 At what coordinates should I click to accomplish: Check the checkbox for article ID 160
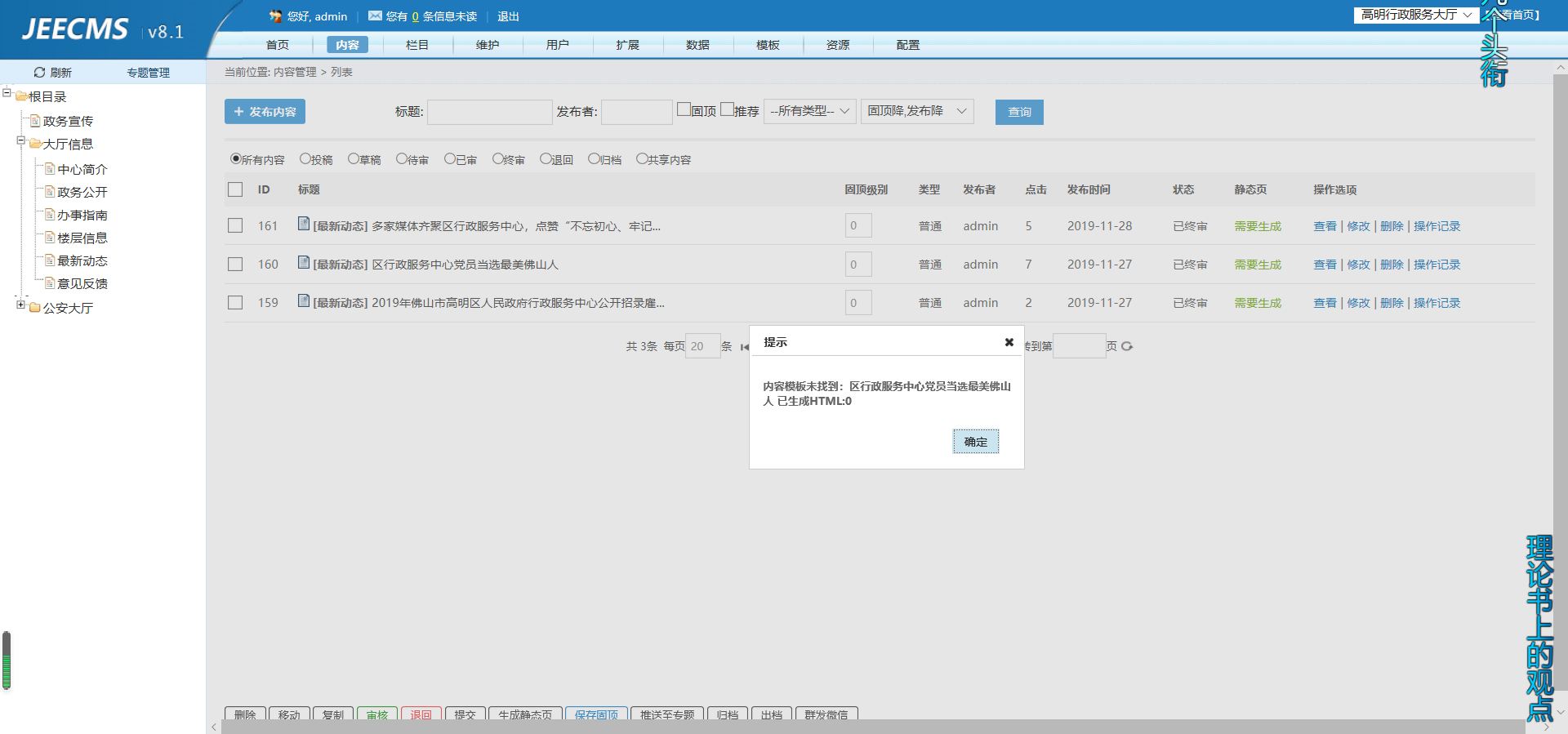click(235, 265)
